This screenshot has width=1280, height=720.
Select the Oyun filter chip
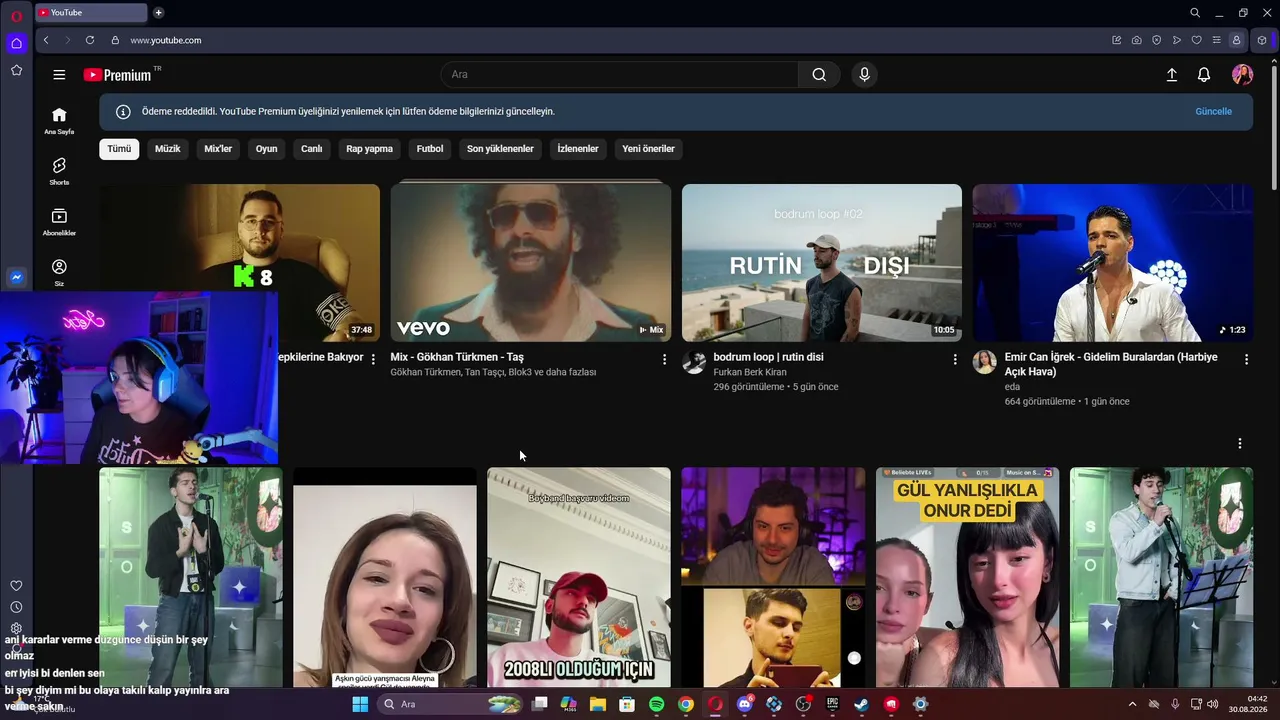pos(266,149)
